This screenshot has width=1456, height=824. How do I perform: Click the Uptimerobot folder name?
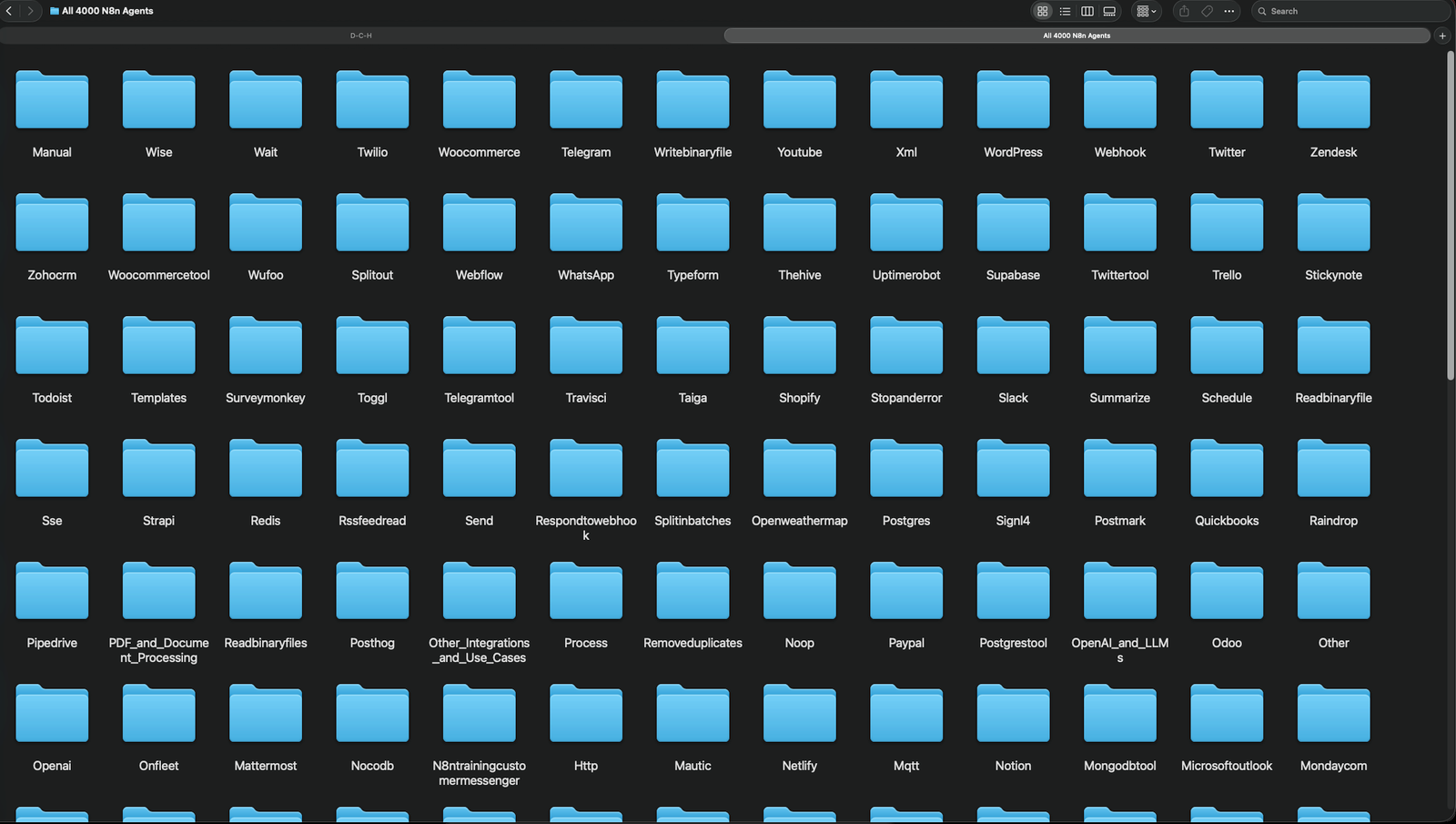(x=906, y=275)
